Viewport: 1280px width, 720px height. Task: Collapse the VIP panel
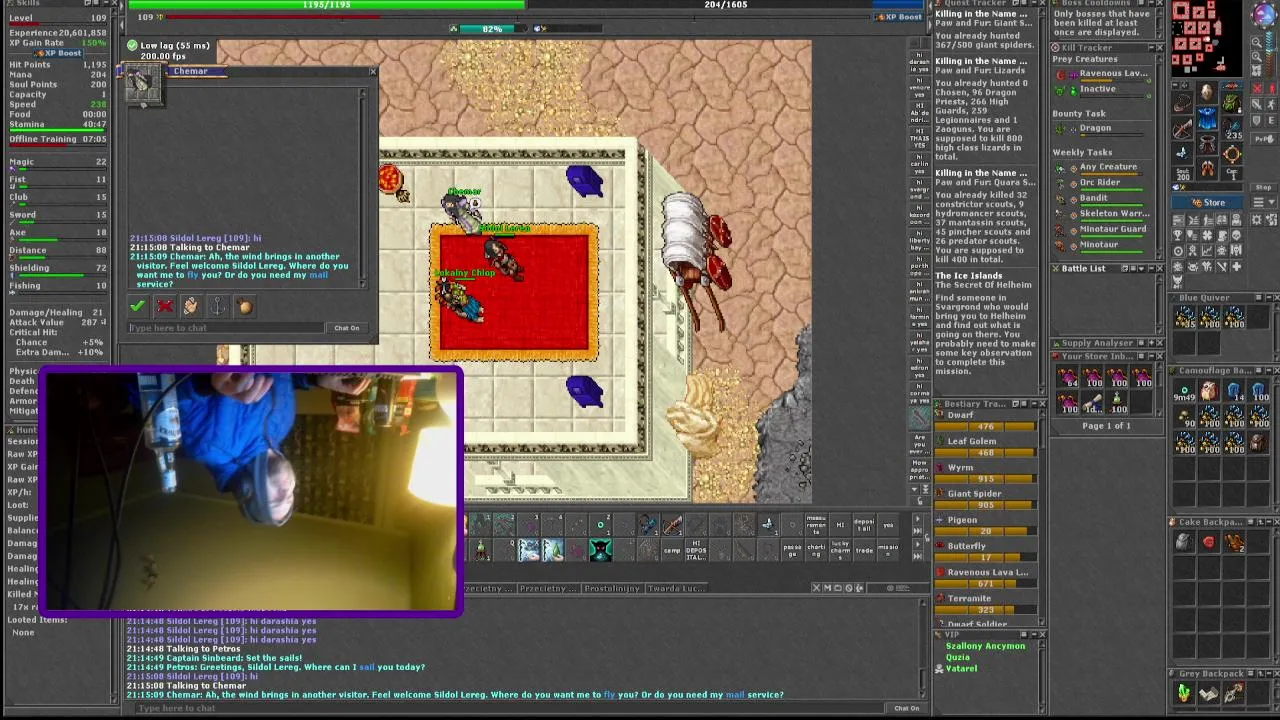pyautogui.click(x=1034, y=634)
